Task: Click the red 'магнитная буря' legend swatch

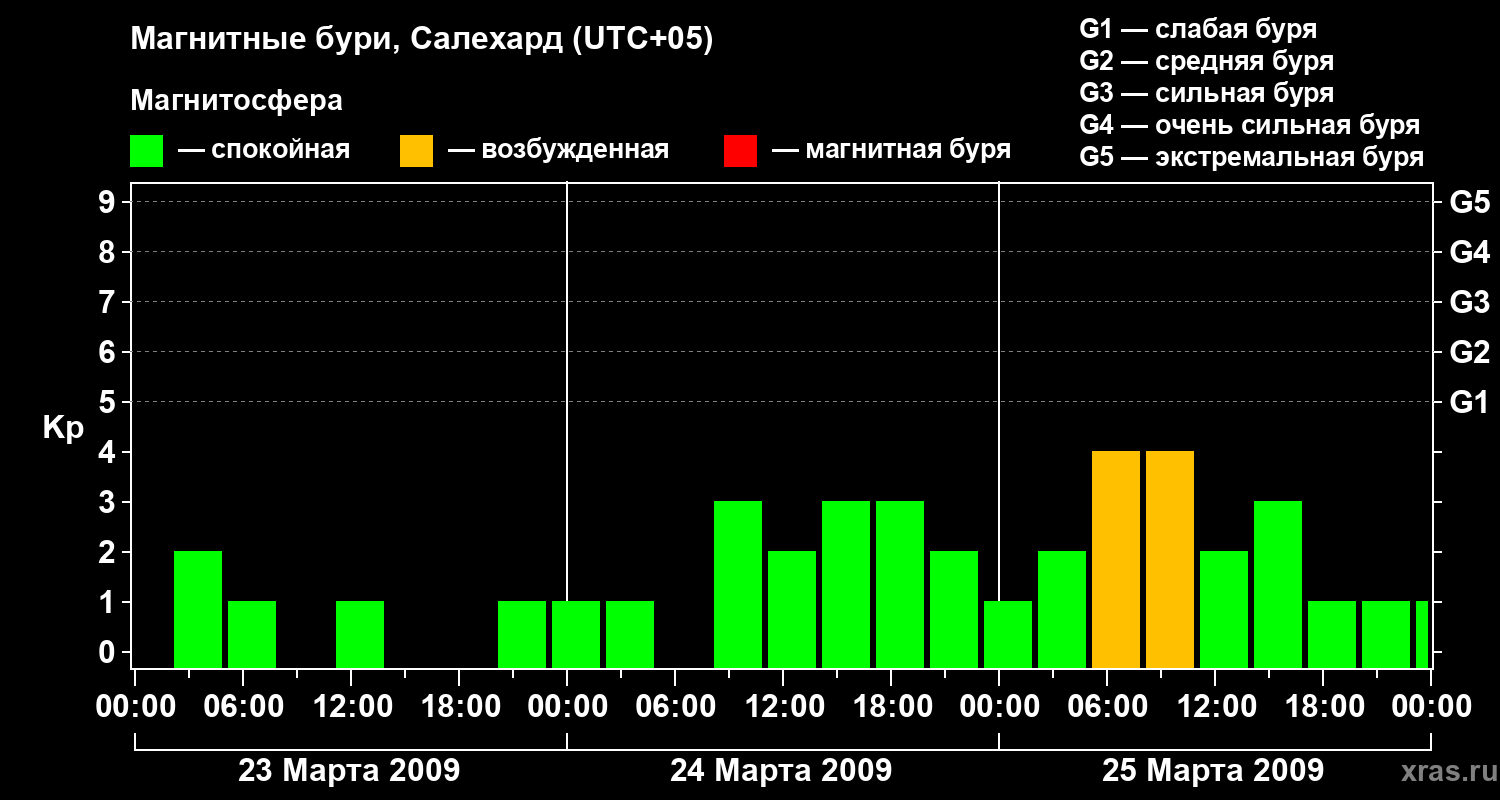Action: (x=740, y=151)
